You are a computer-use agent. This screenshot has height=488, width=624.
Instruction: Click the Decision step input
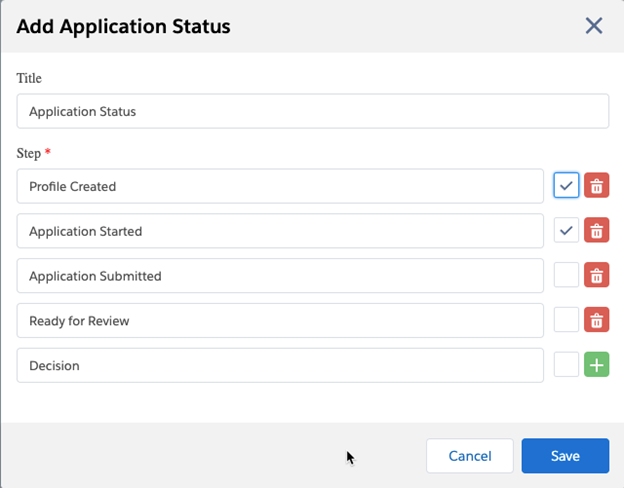point(280,365)
